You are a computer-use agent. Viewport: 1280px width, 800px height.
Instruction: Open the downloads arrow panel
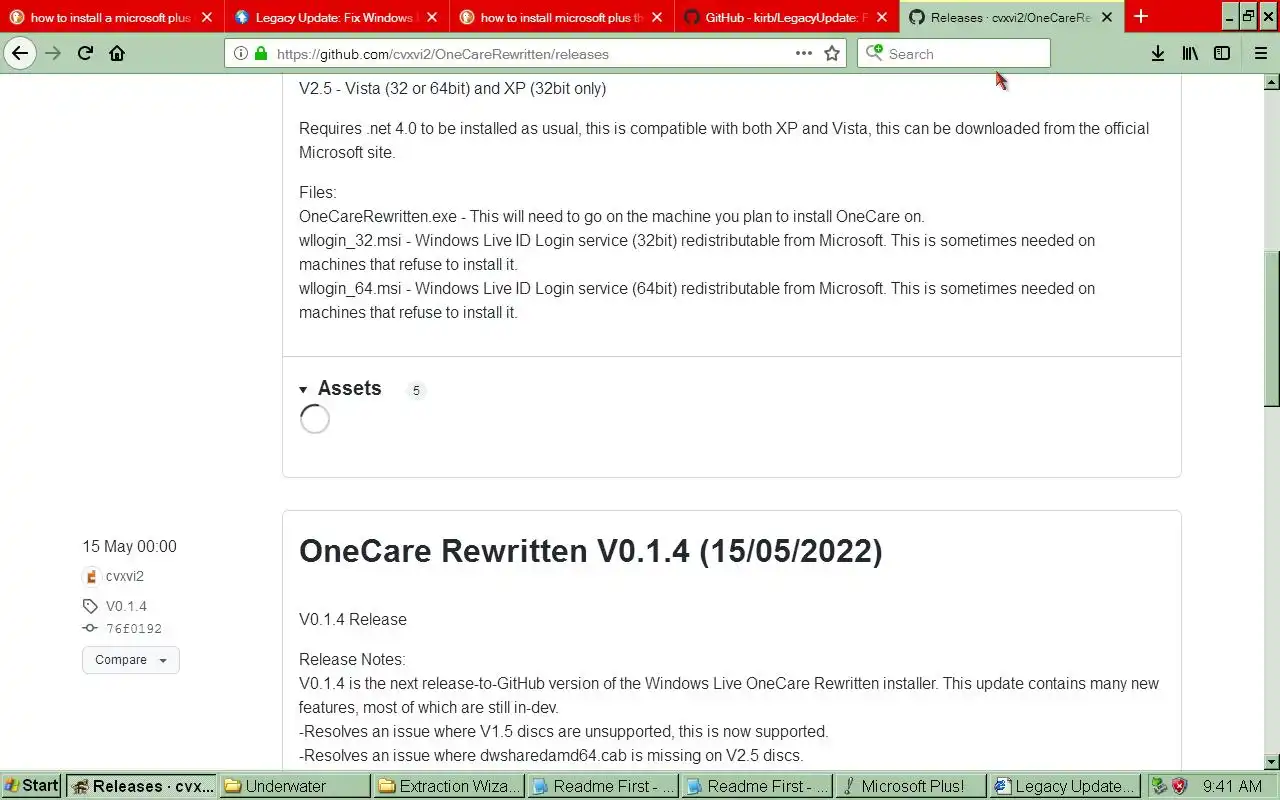click(1157, 54)
